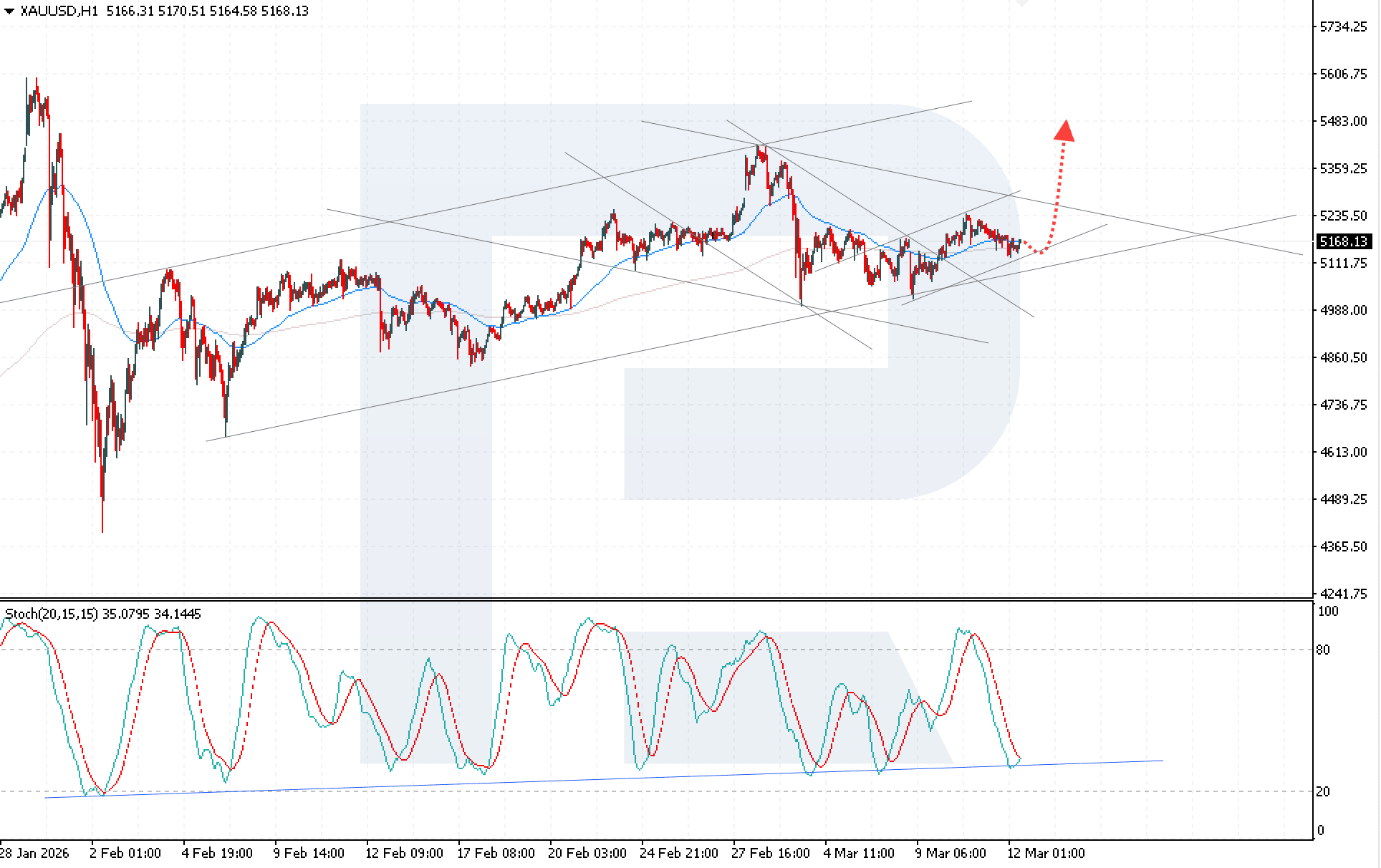
Task: Click the 17 Feb 08:00 time label
Action: (x=496, y=853)
